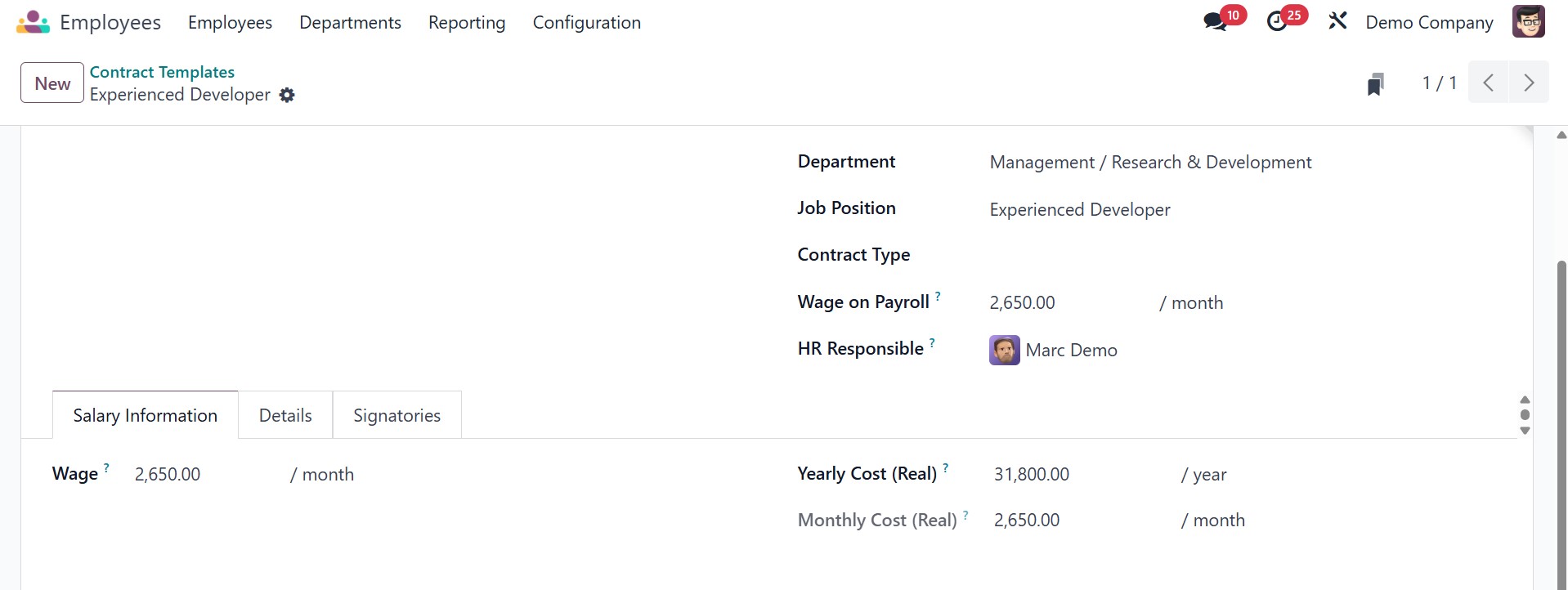Open the Contract Templates breadcrumb link
This screenshot has height=590, width=1568.
click(162, 72)
